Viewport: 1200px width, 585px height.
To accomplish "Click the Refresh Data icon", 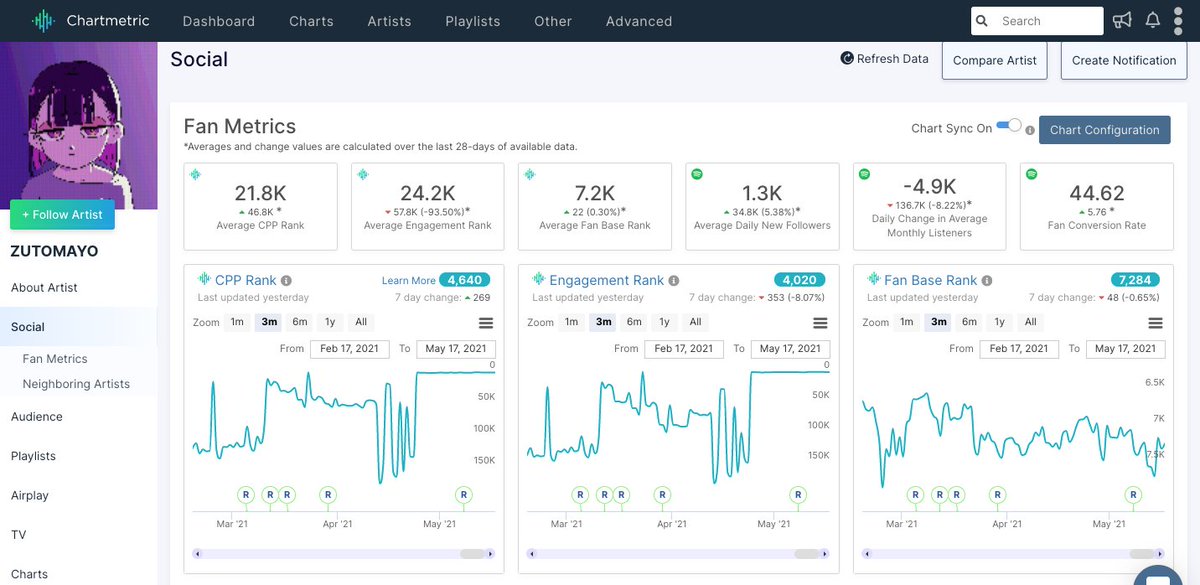I will pyautogui.click(x=847, y=59).
